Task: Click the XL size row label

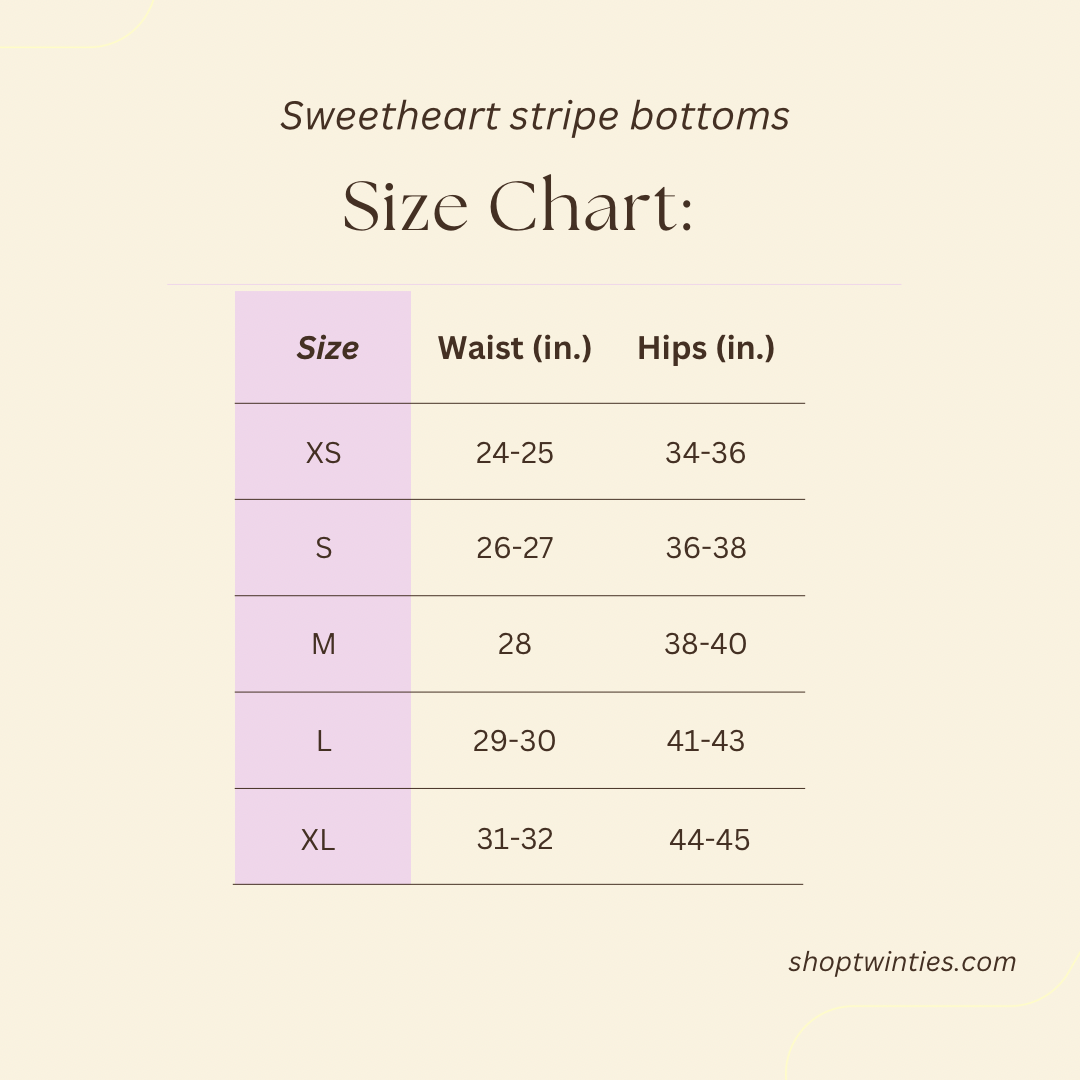Action: pyautogui.click(x=318, y=840)
